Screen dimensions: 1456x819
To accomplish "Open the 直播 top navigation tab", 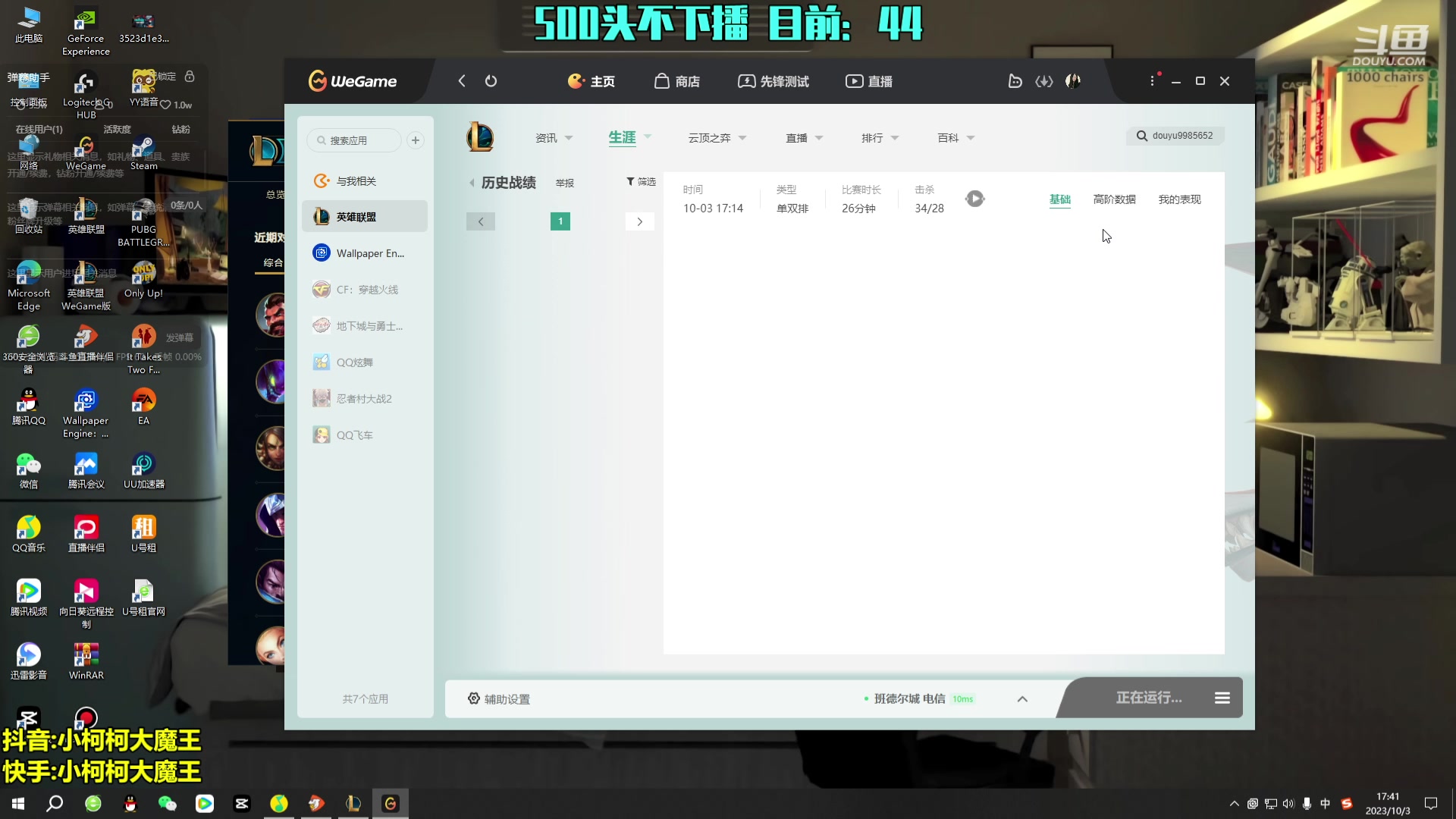I will coord(869,81).
